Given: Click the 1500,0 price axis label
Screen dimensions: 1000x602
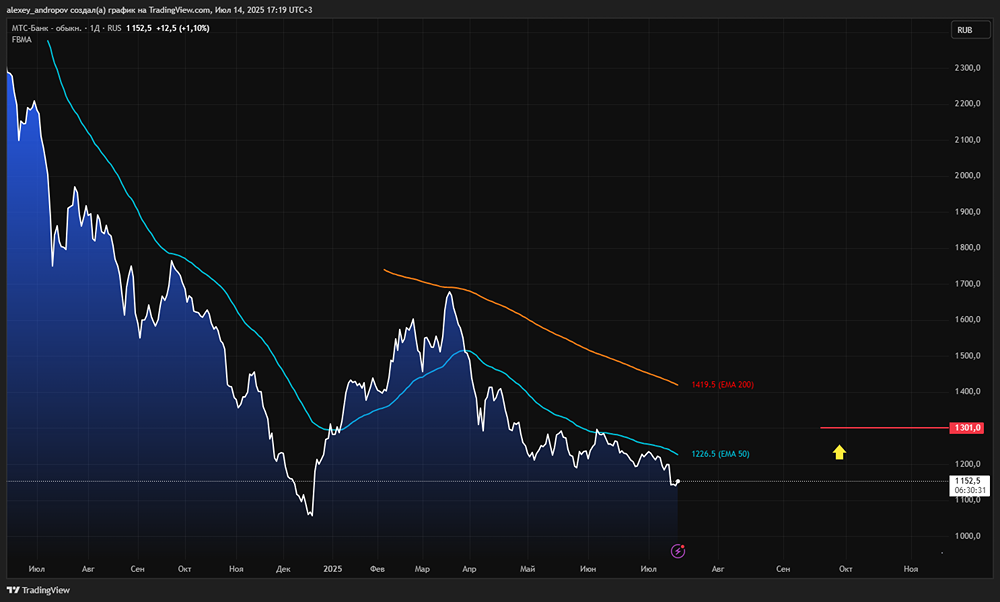Looking at the screenshot, I should point(967,355).
